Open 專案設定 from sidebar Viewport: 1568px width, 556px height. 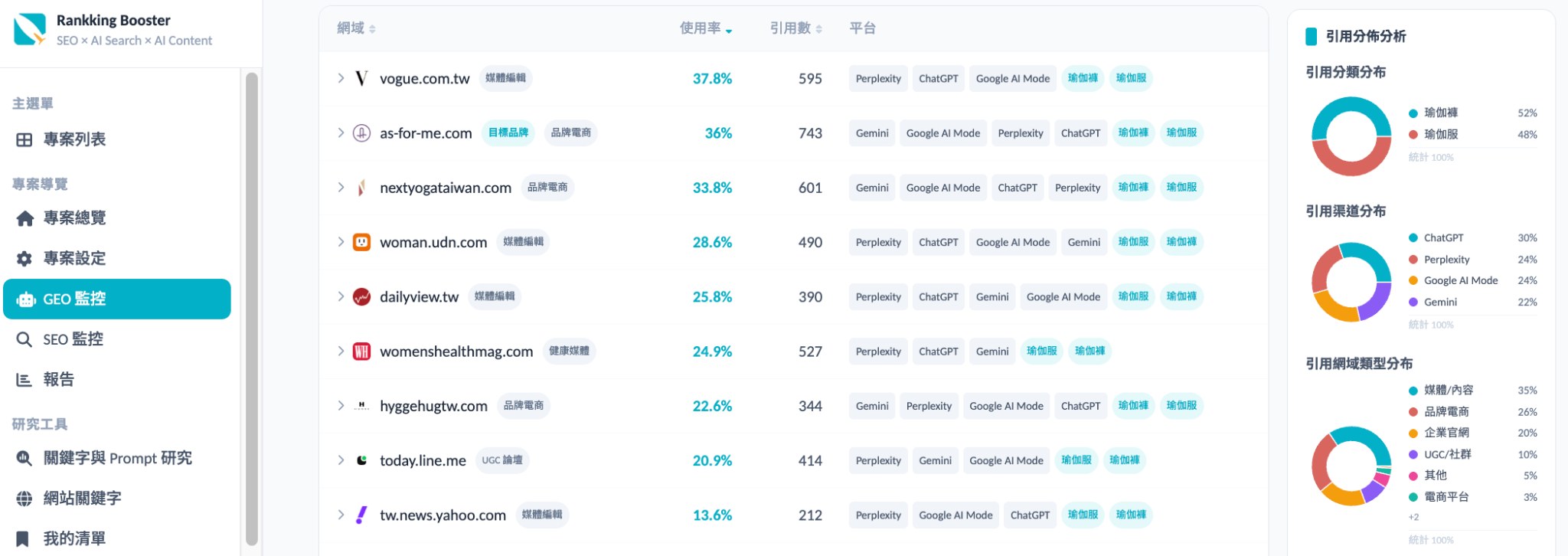click(117, 259)
